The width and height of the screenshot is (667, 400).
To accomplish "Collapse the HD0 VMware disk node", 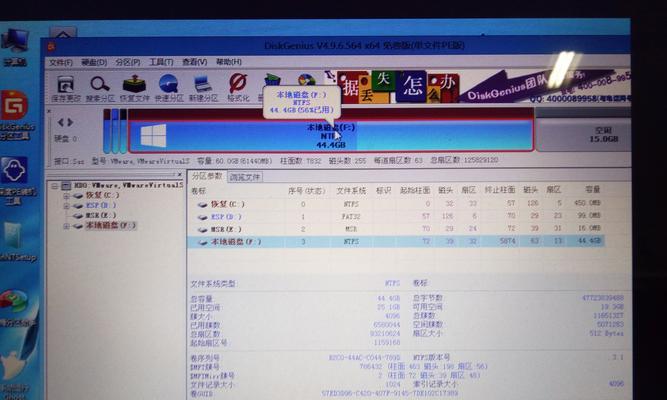I will click(54, 186).
